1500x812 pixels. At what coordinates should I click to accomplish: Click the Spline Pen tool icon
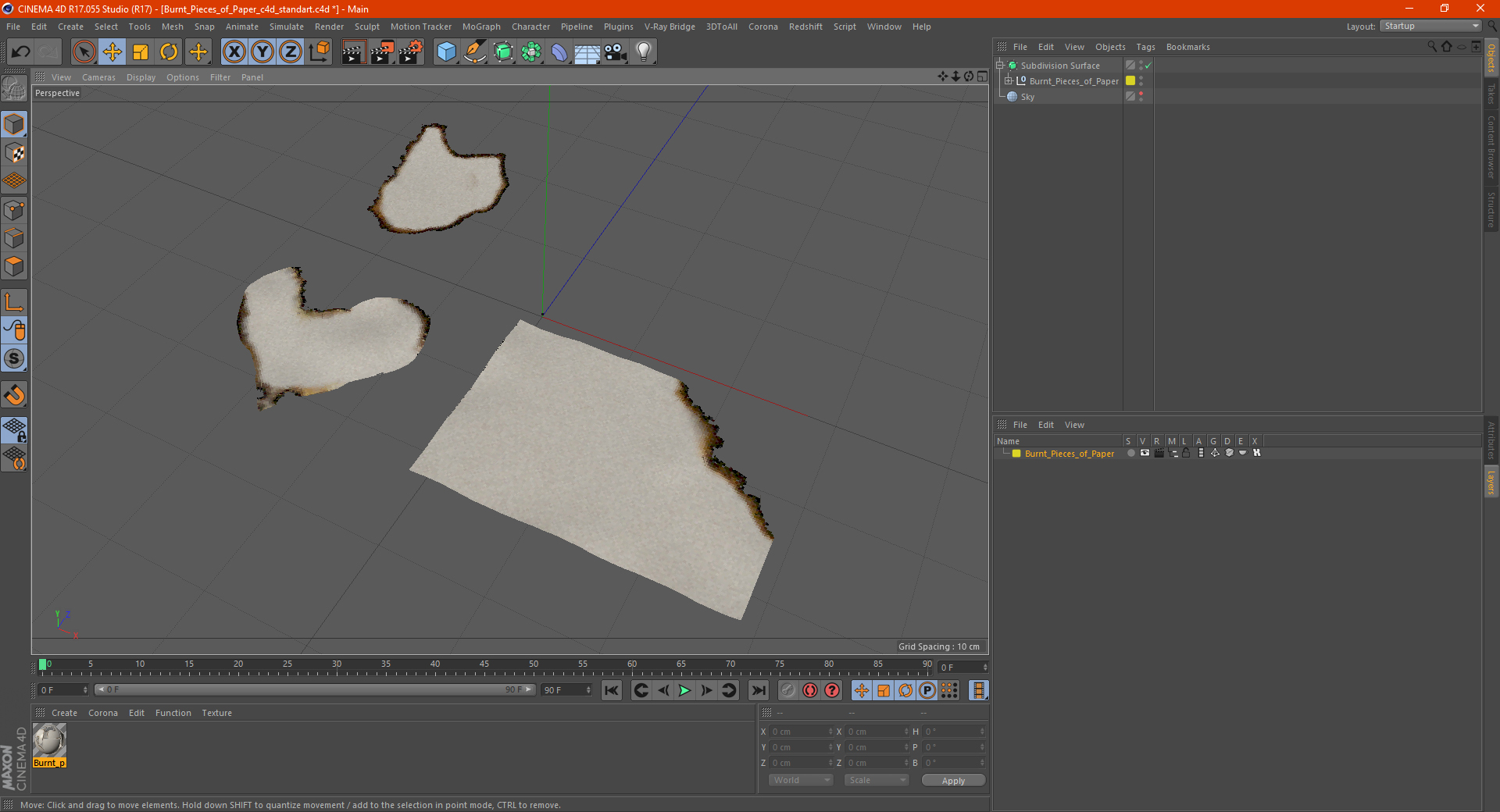pos(475,52)
